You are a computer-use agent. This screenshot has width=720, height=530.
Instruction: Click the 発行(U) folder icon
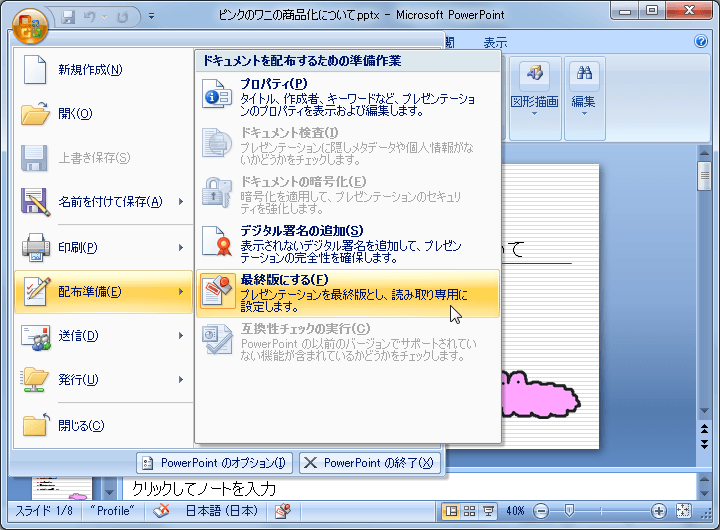(34, 379)
